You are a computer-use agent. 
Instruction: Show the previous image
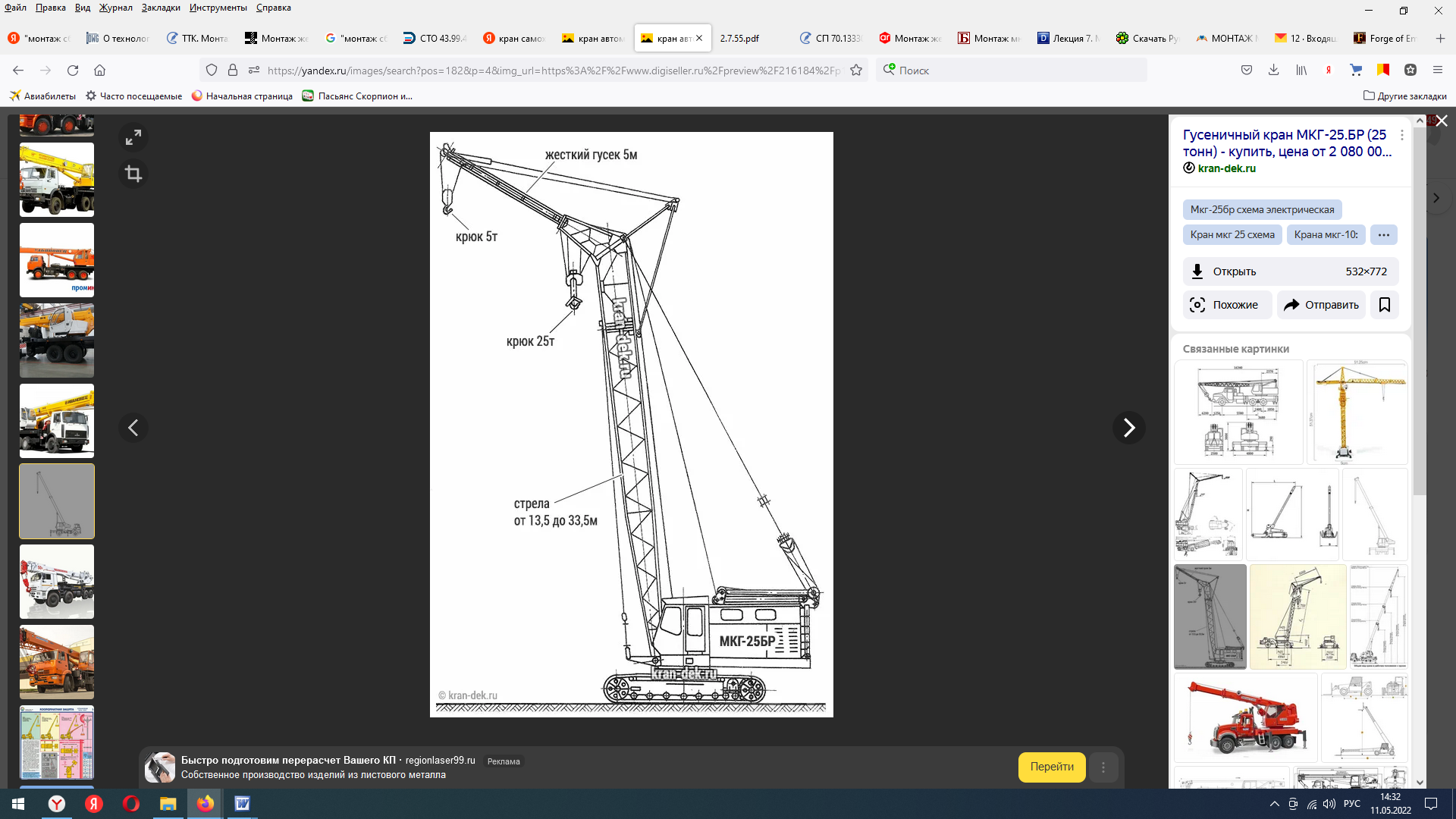pos(133,428)
